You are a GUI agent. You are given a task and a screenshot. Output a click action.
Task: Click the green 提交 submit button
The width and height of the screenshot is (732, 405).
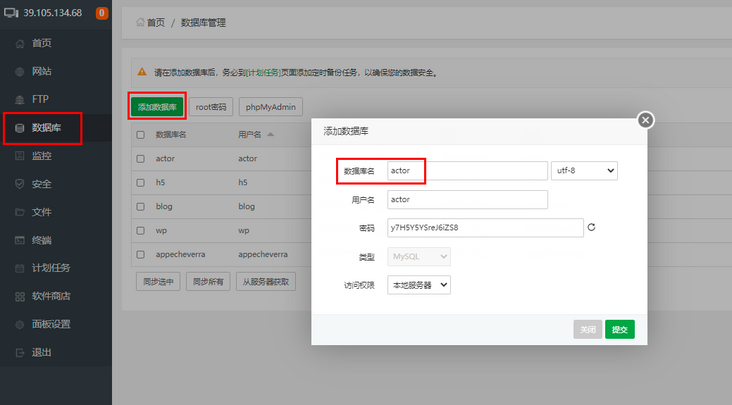click(x=620, y=329)
